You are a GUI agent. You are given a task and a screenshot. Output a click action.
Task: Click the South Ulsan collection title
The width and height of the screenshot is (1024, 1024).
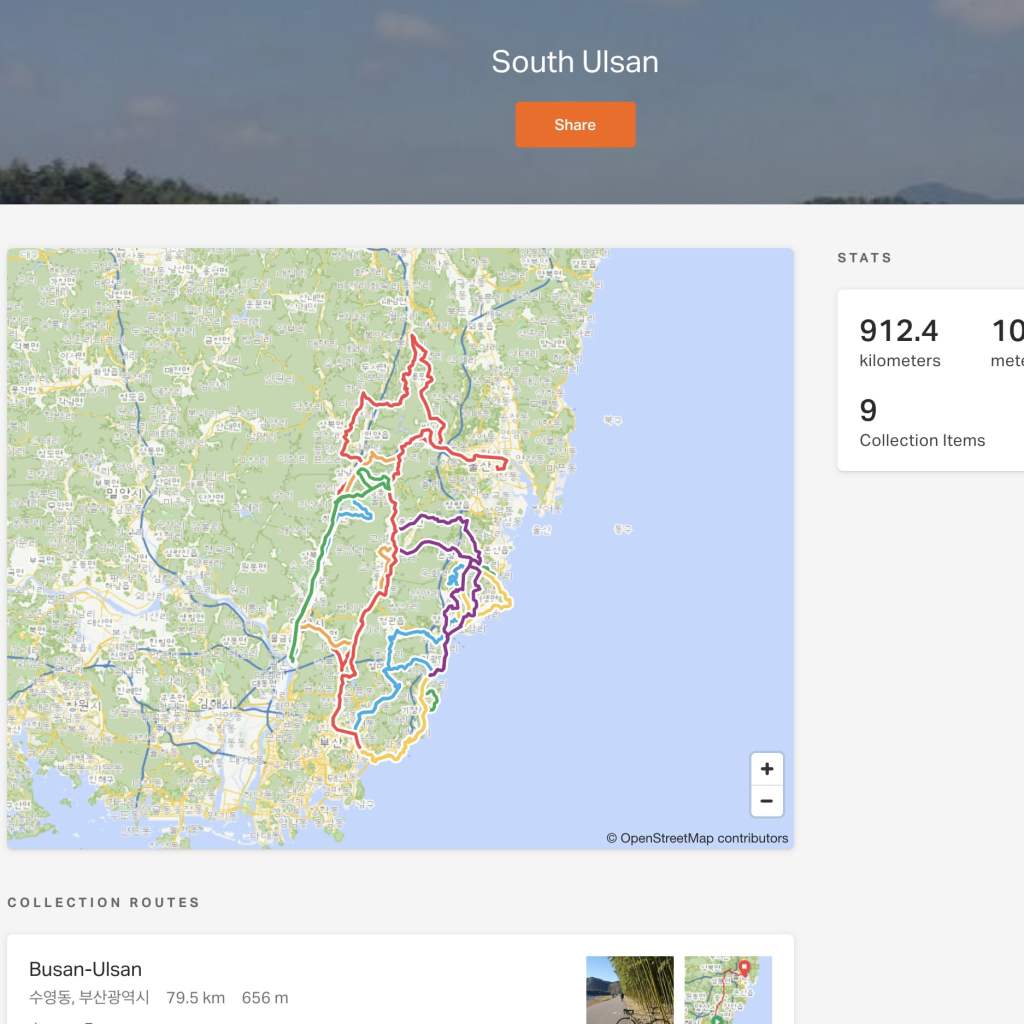tap(575, 62)
